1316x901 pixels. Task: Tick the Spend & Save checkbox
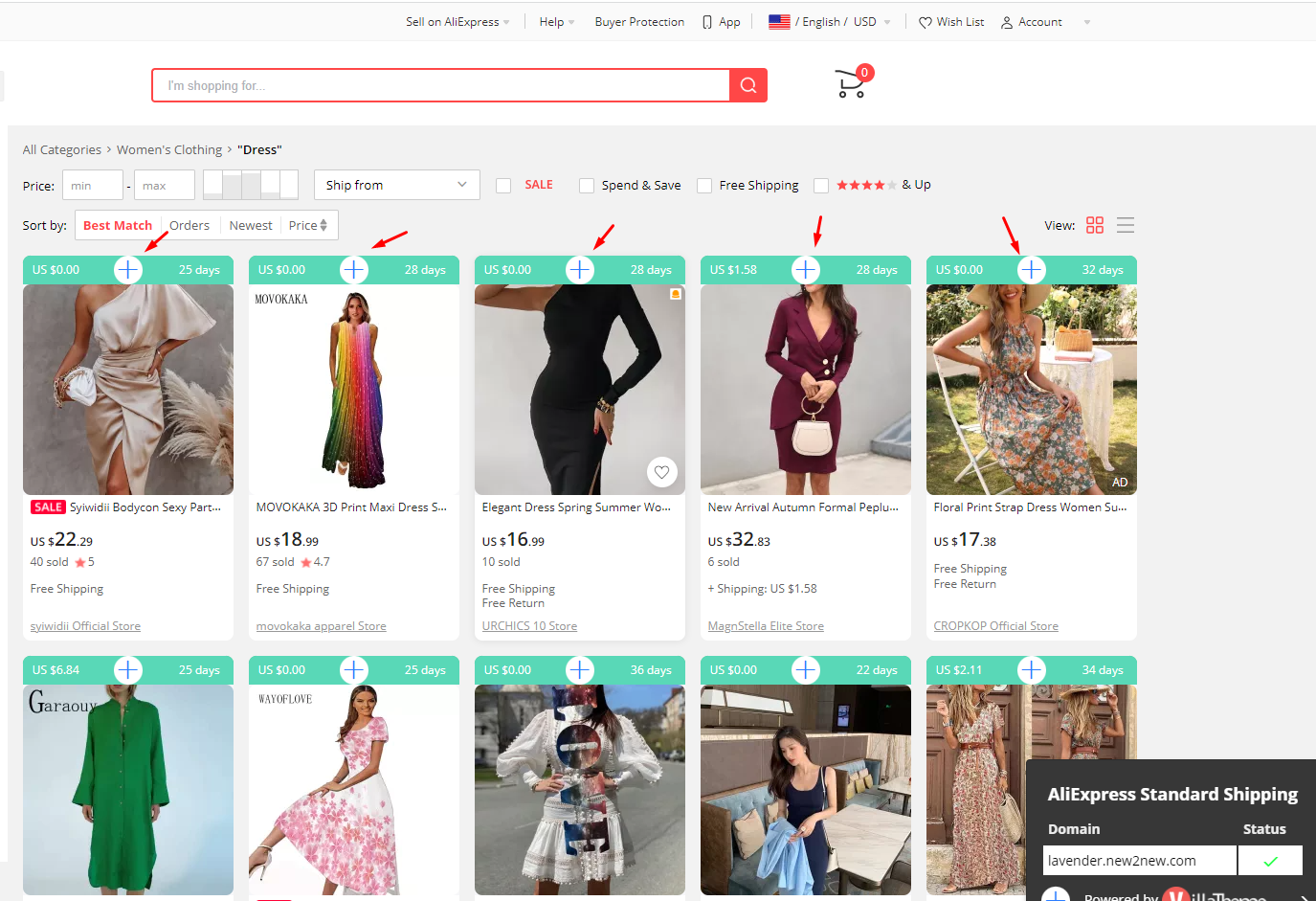pos(587,186)
